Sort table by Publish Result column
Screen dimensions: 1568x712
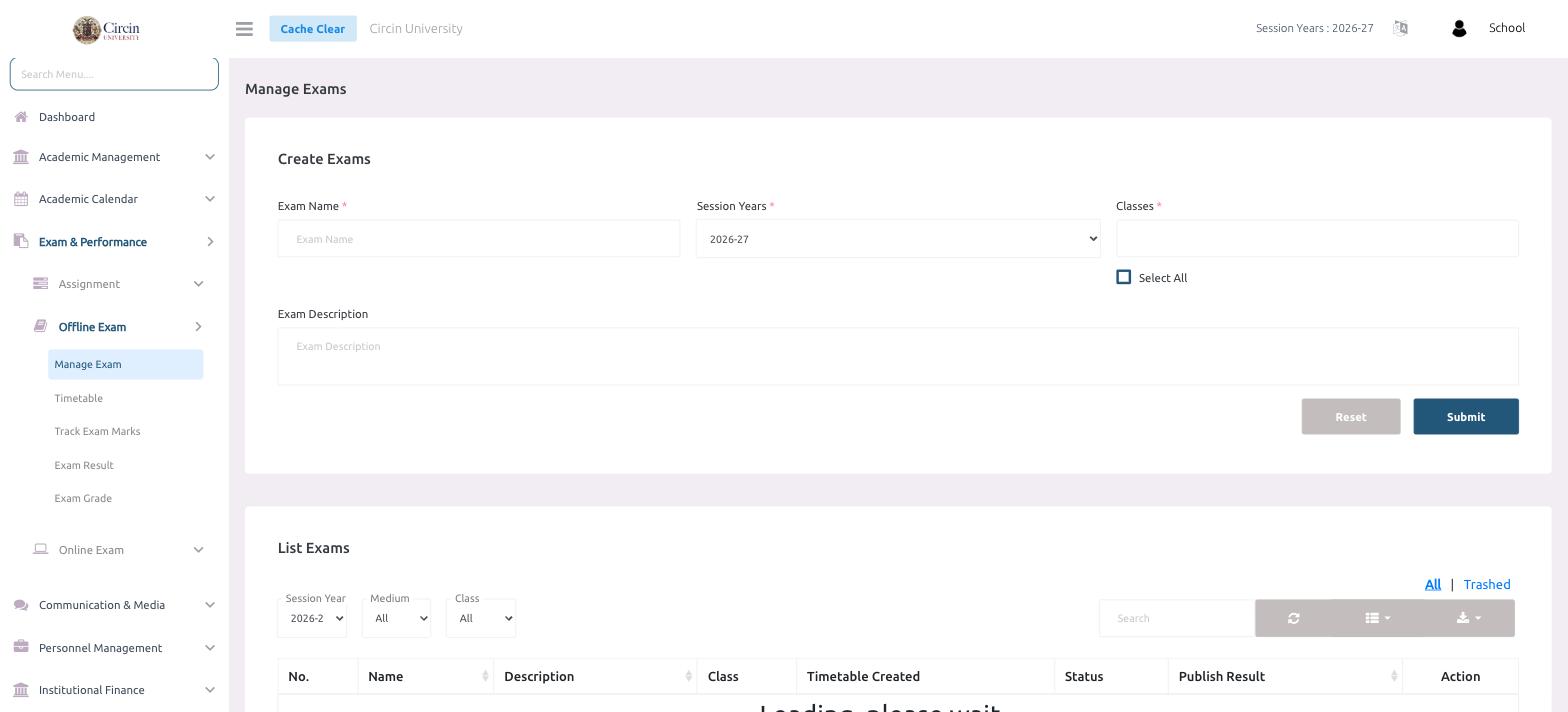[1285, 677]
